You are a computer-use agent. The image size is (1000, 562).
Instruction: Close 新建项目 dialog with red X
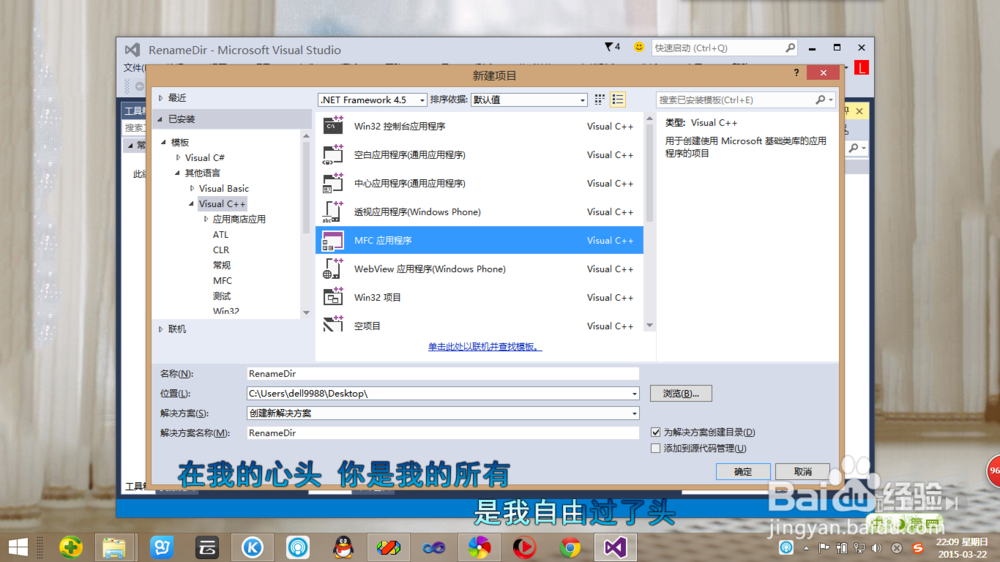click(x=823, y=73)
